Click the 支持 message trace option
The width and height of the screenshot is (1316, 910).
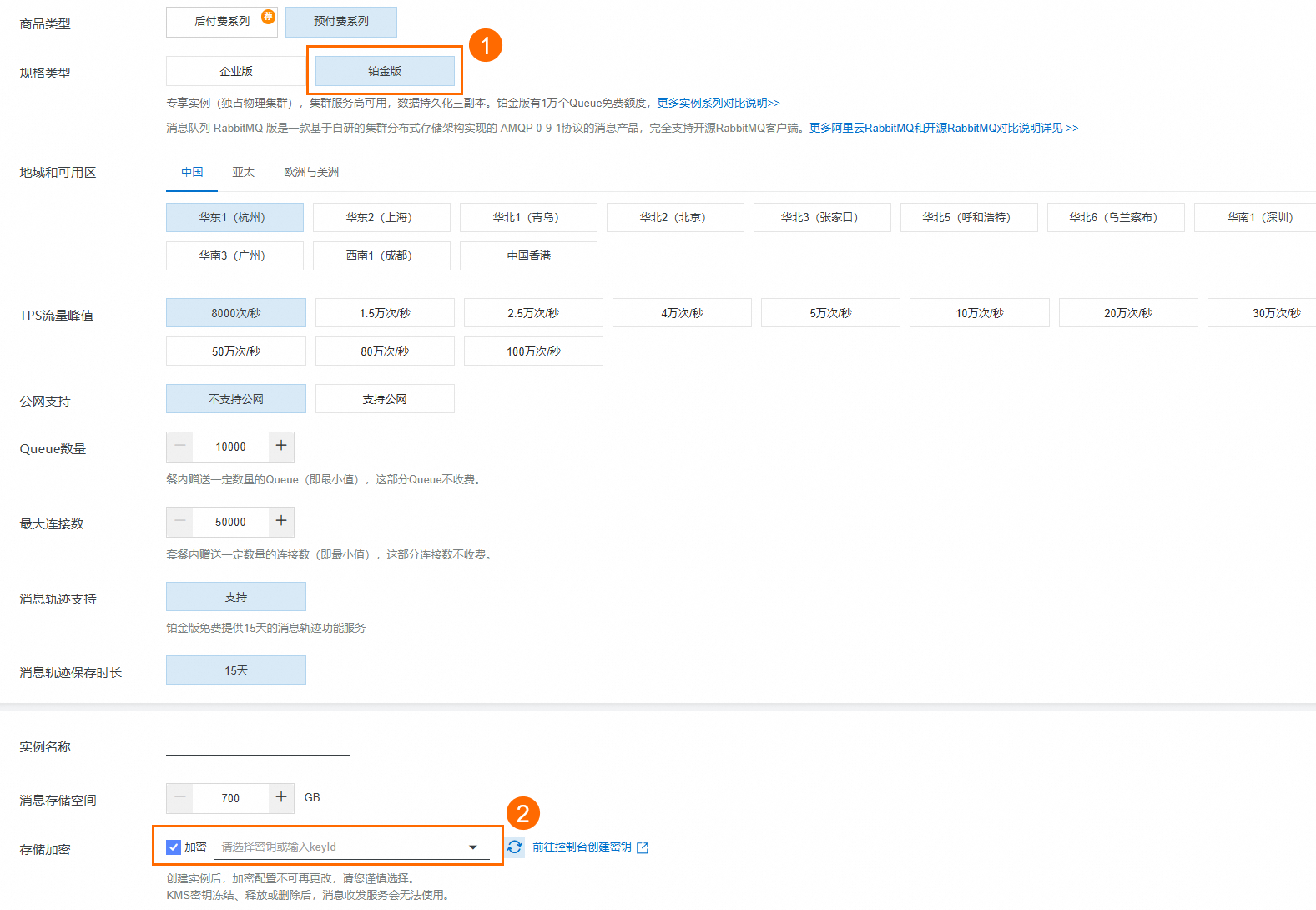236,597
